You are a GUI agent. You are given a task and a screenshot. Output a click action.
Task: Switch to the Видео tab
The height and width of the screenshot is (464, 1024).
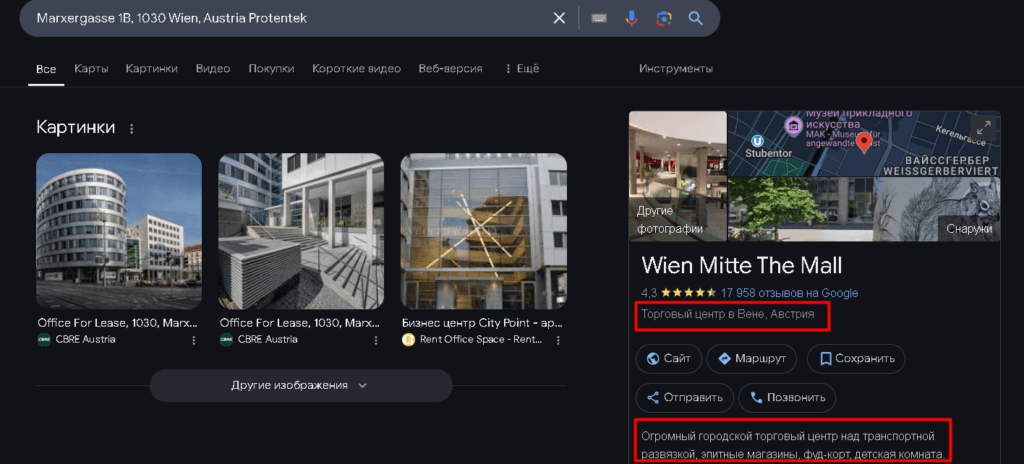tap(213, 69)
